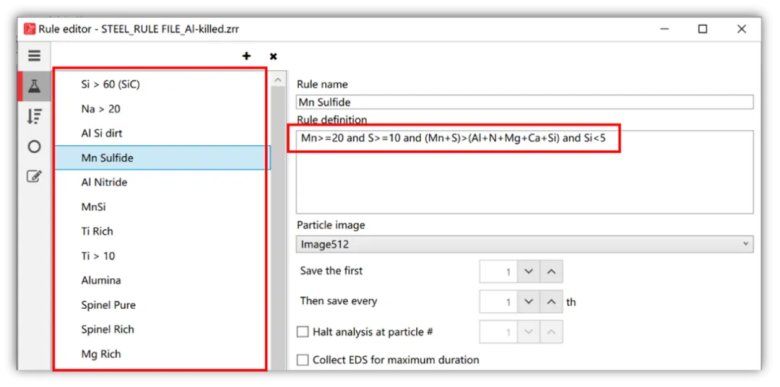This screenshot has height=387, width=780.
Task: Click the Rule editor app icon
Action: 29,29
